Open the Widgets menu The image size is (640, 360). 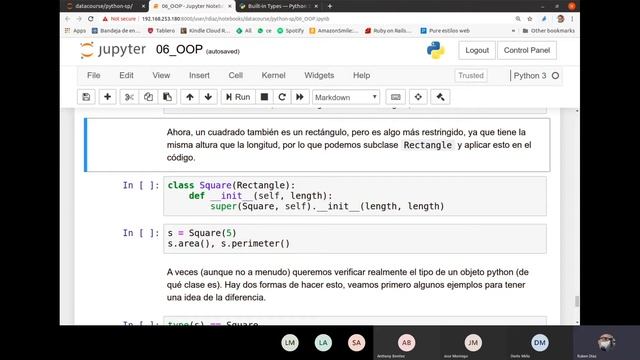[x=319, y=76]
